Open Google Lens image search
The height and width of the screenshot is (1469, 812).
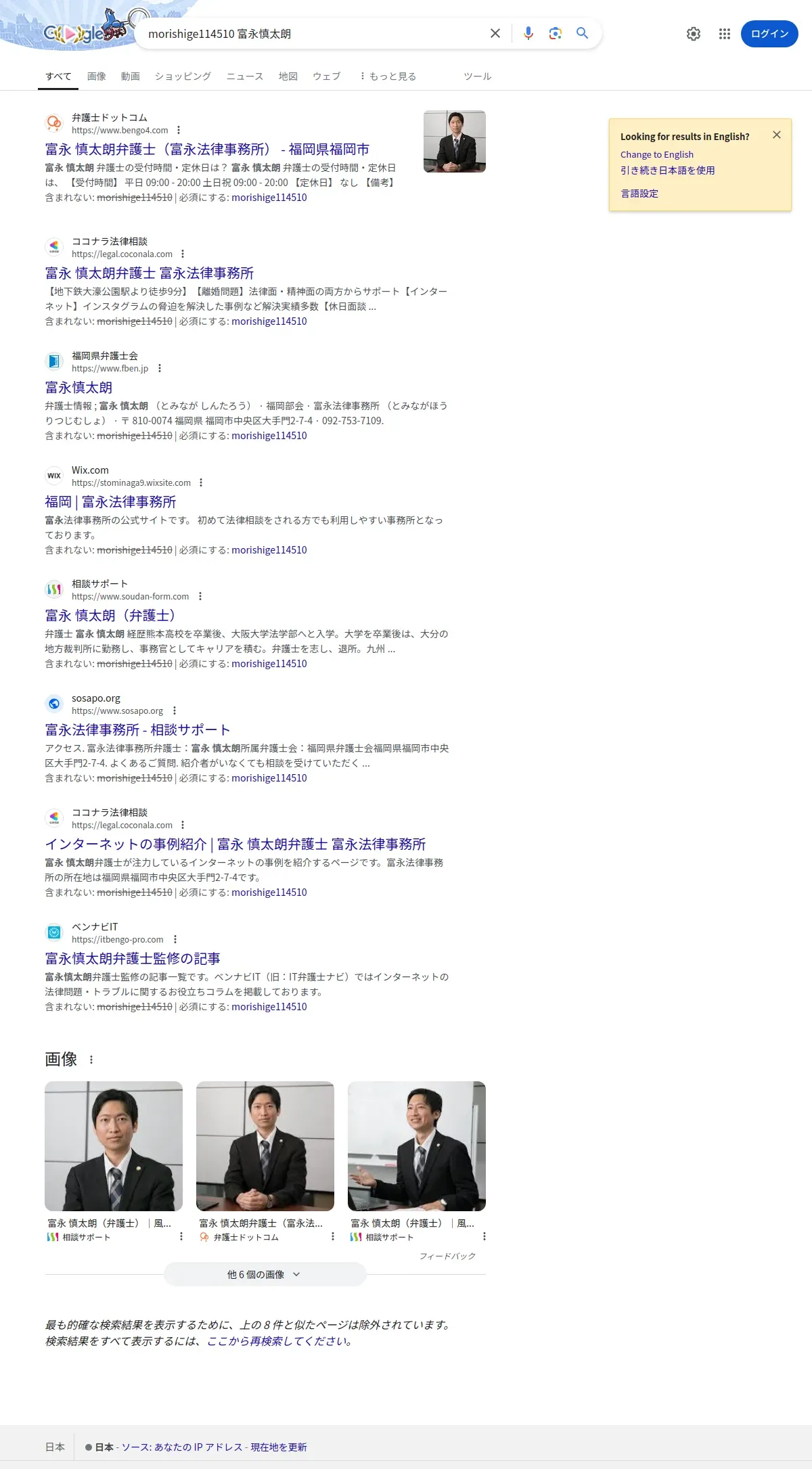556,33
